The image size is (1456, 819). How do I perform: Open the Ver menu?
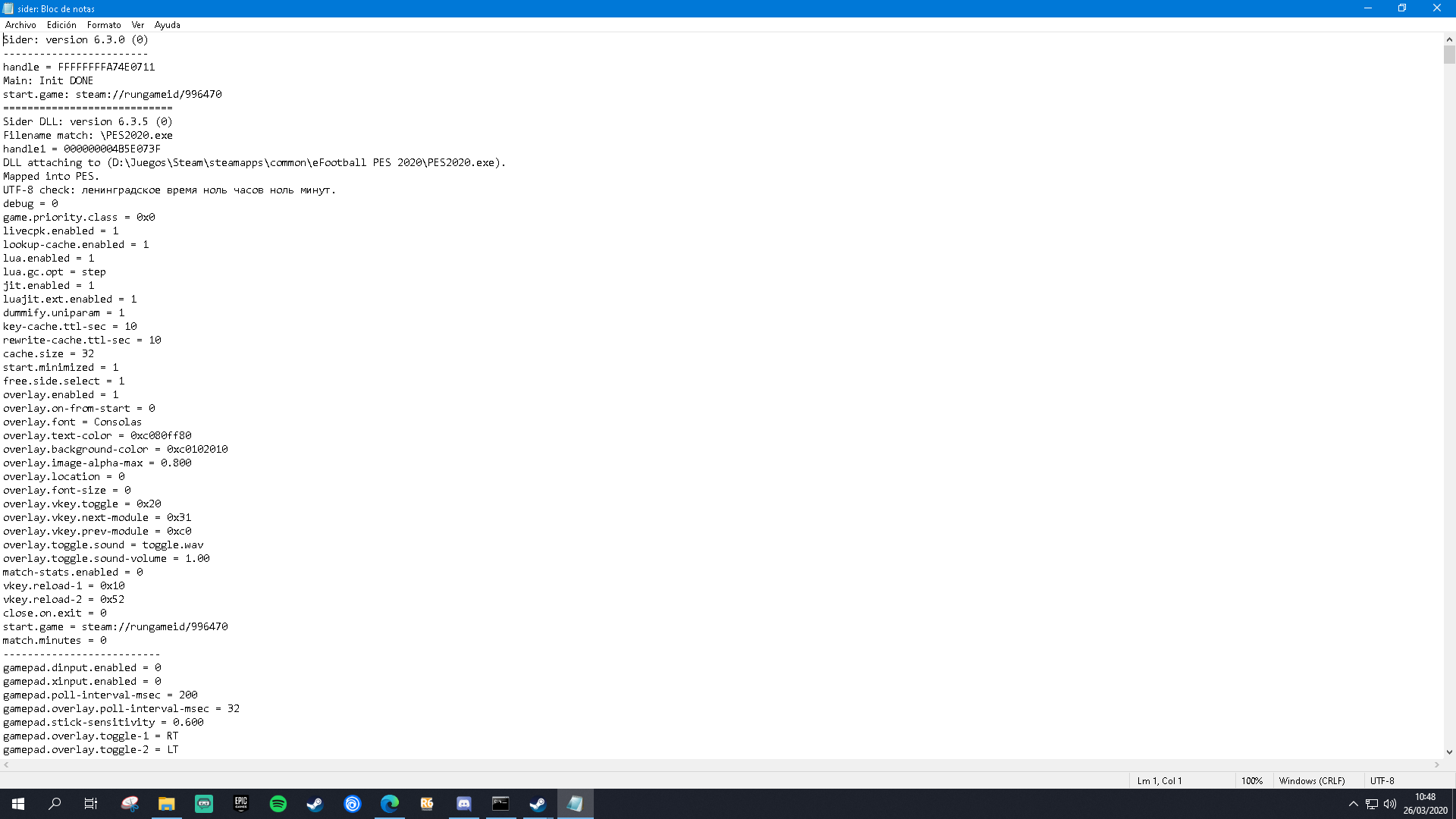coord(138,25)
